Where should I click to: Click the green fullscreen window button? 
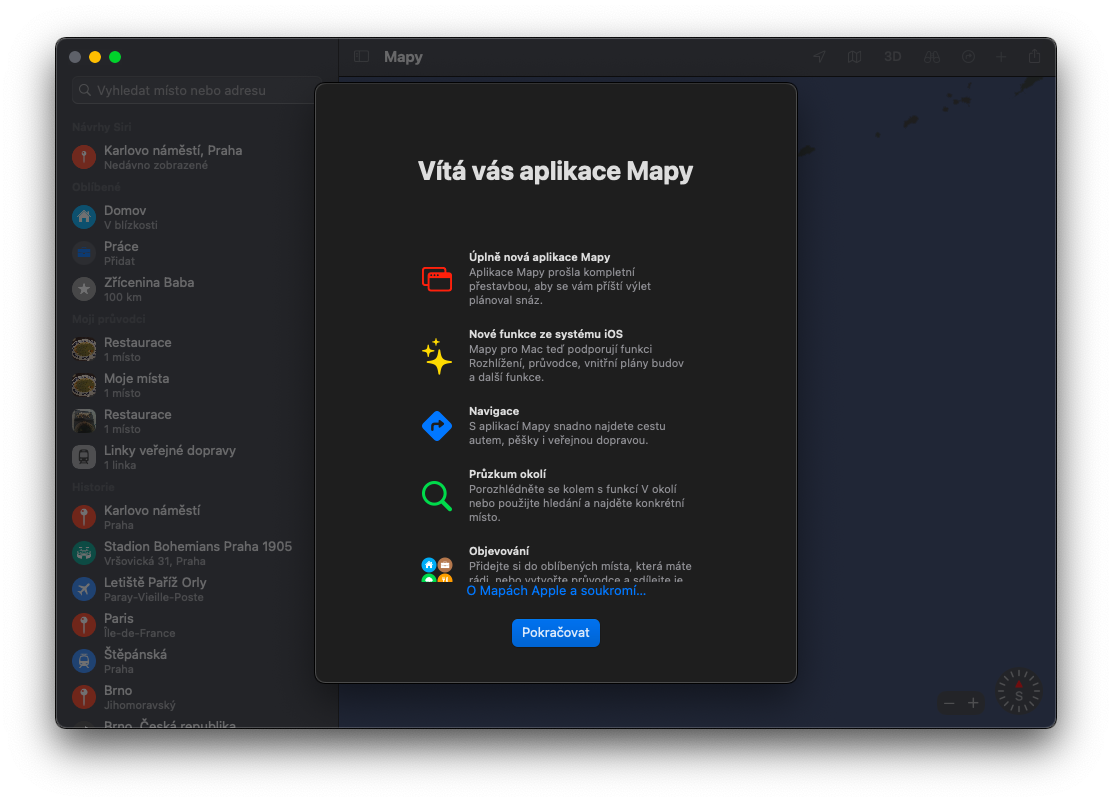(x=115, y=57)
